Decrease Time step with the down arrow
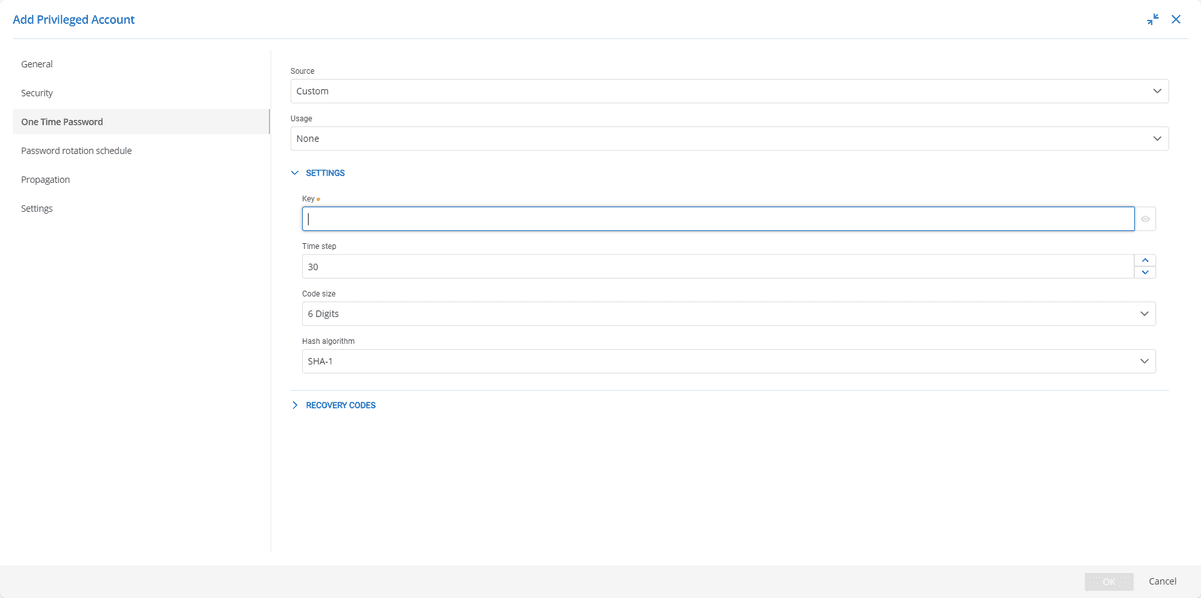This screenshot has height=598, width=1201. coord(1145,272)
